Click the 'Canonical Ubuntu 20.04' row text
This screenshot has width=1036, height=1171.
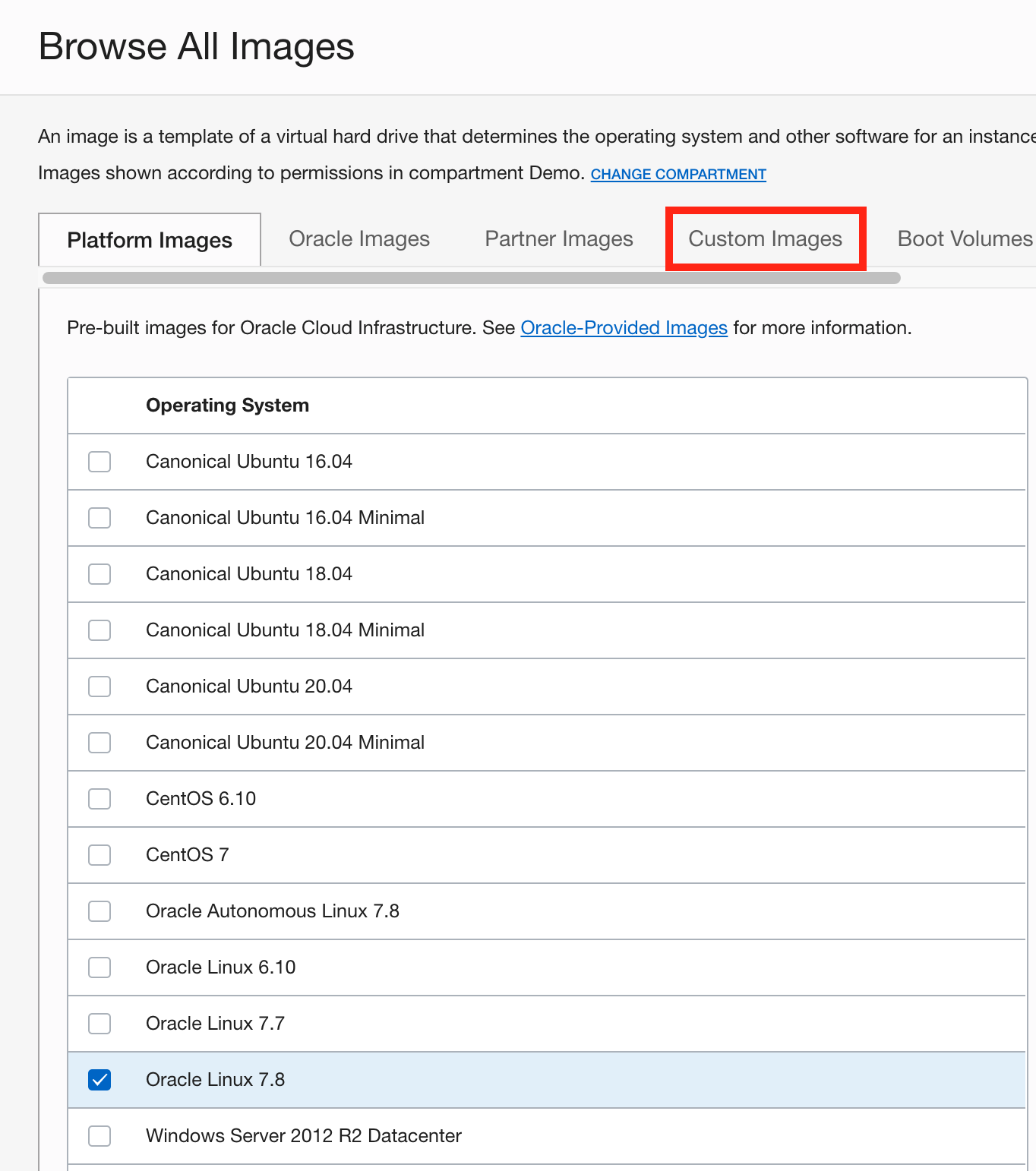tap(249, 687)
